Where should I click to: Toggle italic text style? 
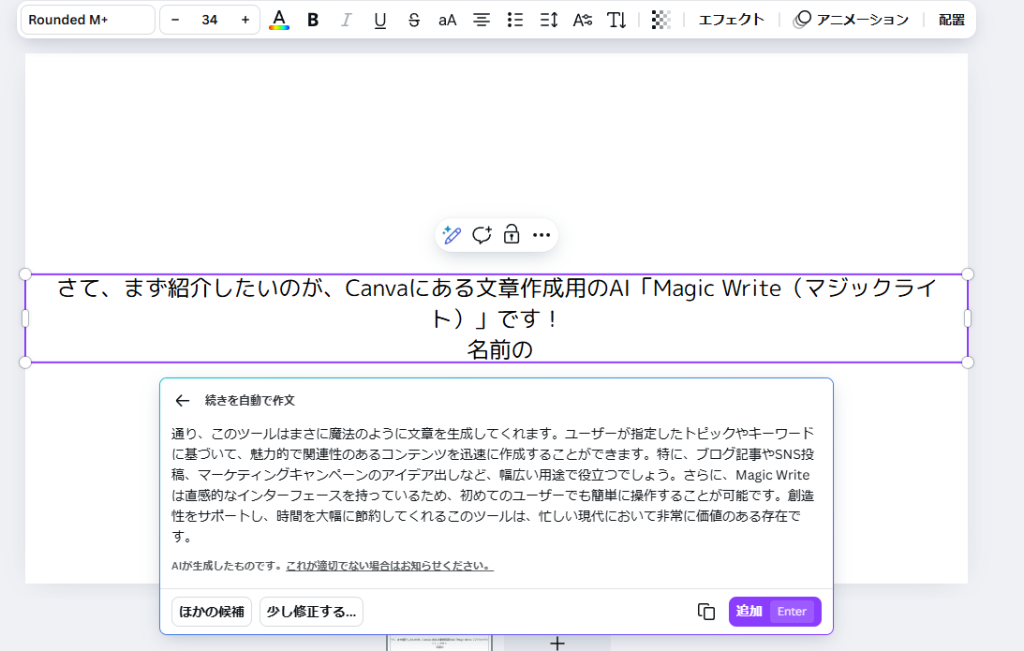pyautogui.click(x=347, y=20)
